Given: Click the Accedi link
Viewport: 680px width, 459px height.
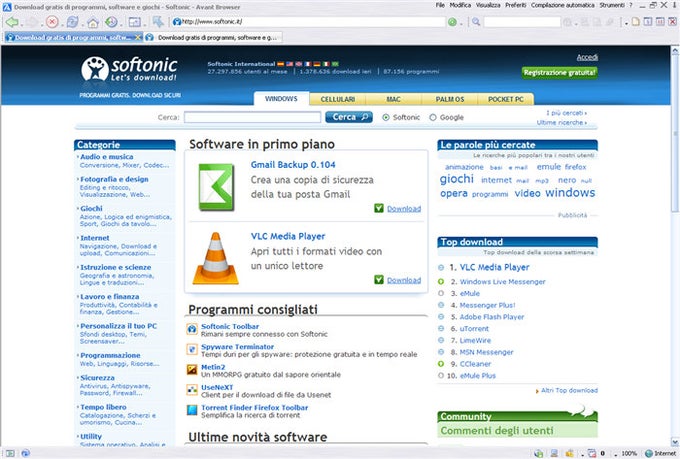Looking at the screenshot, I should point(587,57).
